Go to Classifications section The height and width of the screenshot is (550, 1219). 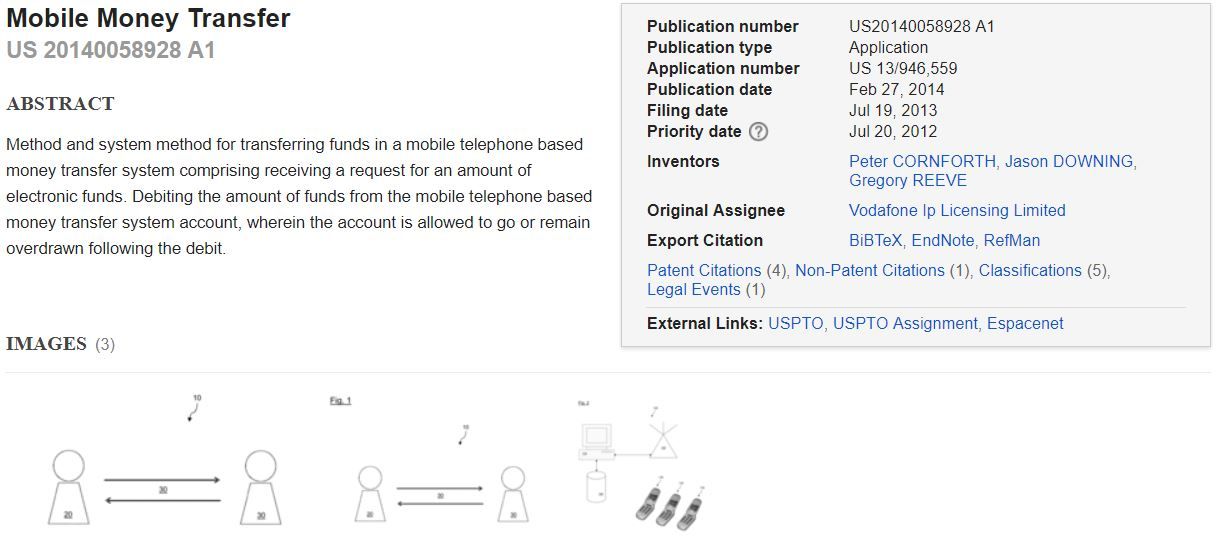coord(1030,270)
